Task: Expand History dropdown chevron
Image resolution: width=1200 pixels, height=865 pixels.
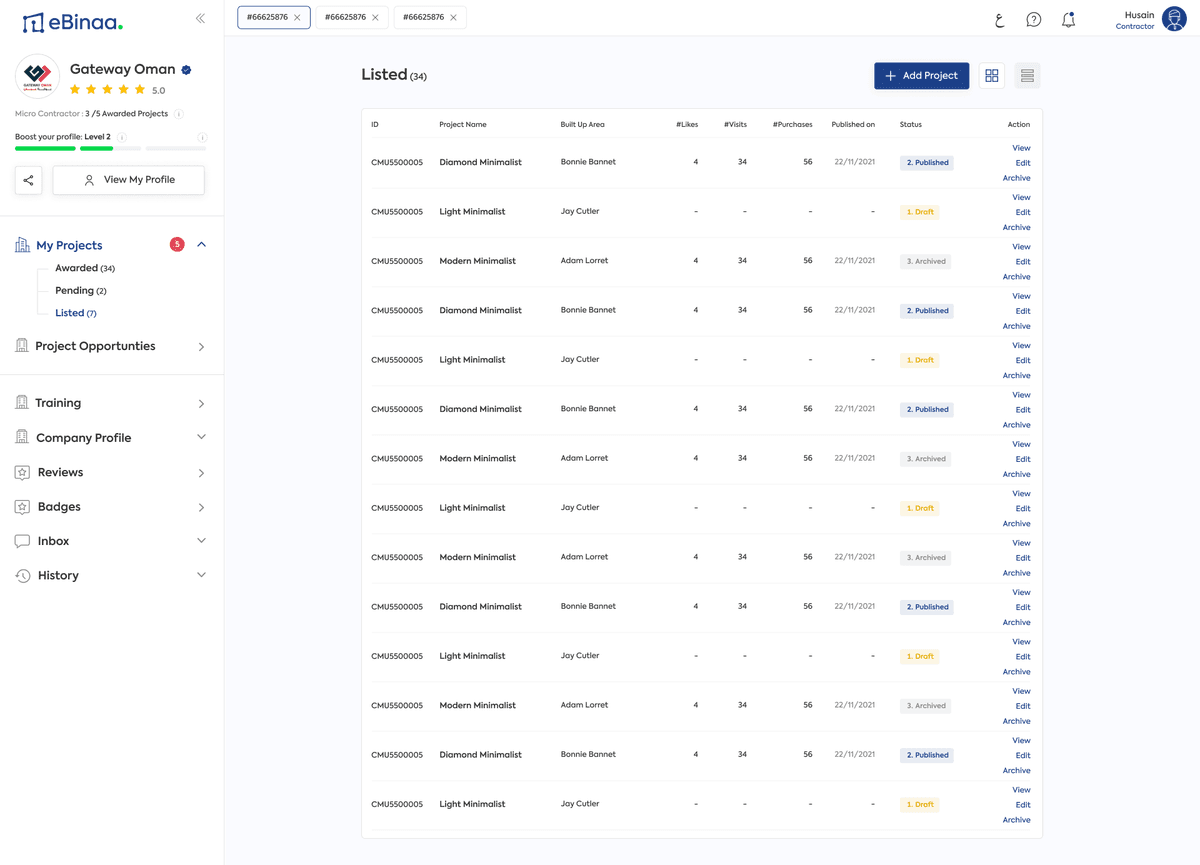Action: tap(201, 575)
